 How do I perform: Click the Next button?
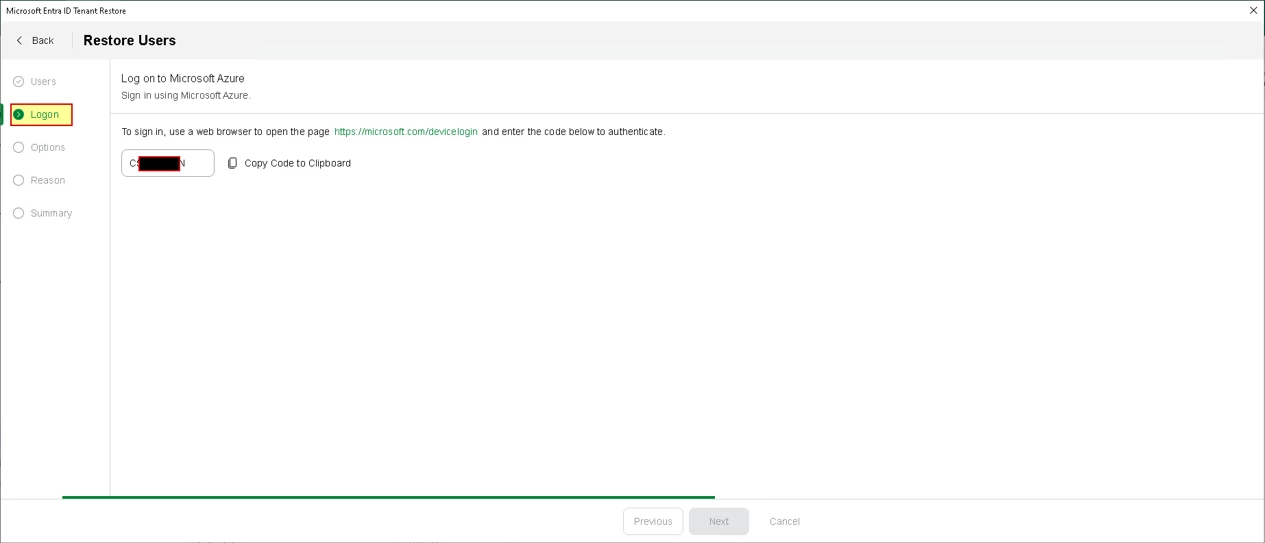(x=719, y=521)
